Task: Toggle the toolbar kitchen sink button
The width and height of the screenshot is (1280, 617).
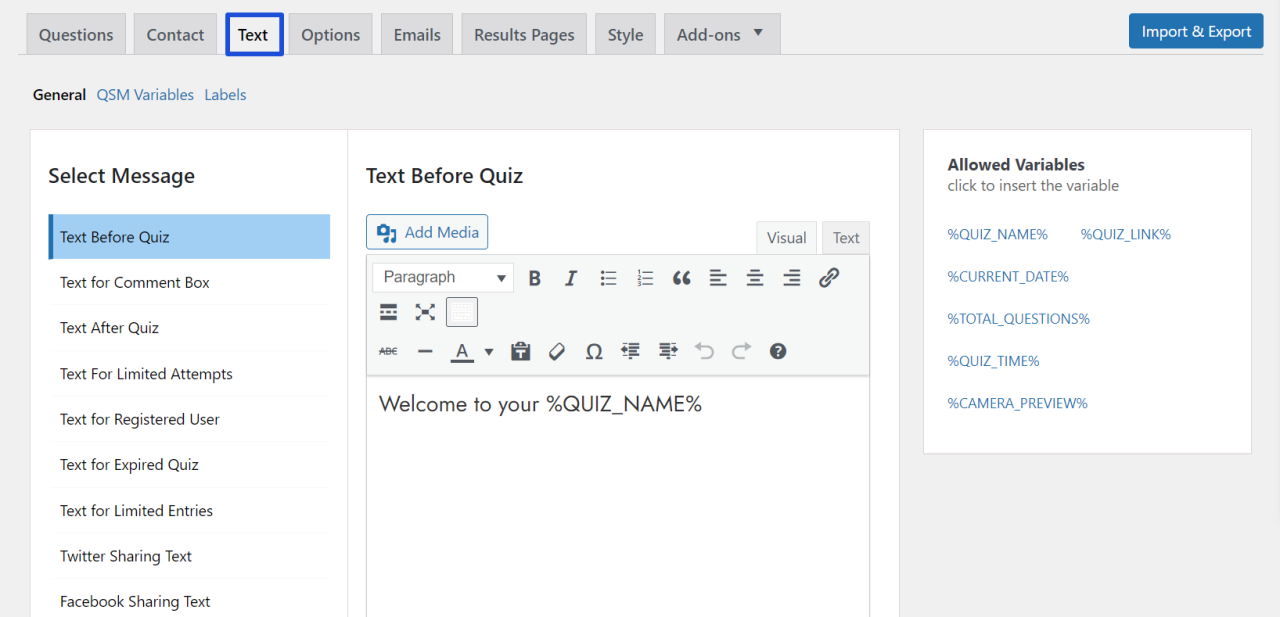Action: (462, 313)
